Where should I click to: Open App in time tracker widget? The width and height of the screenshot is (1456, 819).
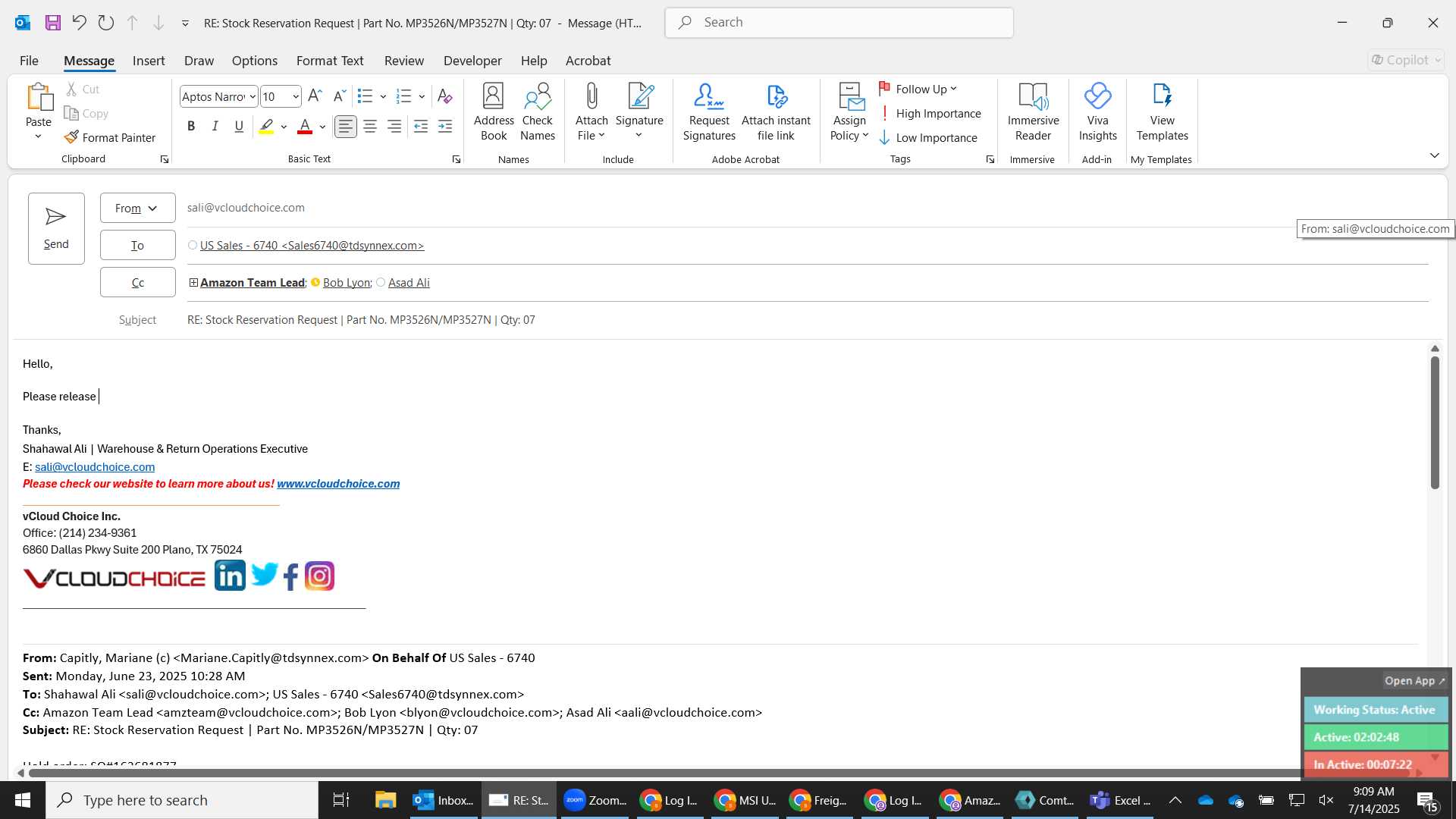pos(1414,681)
